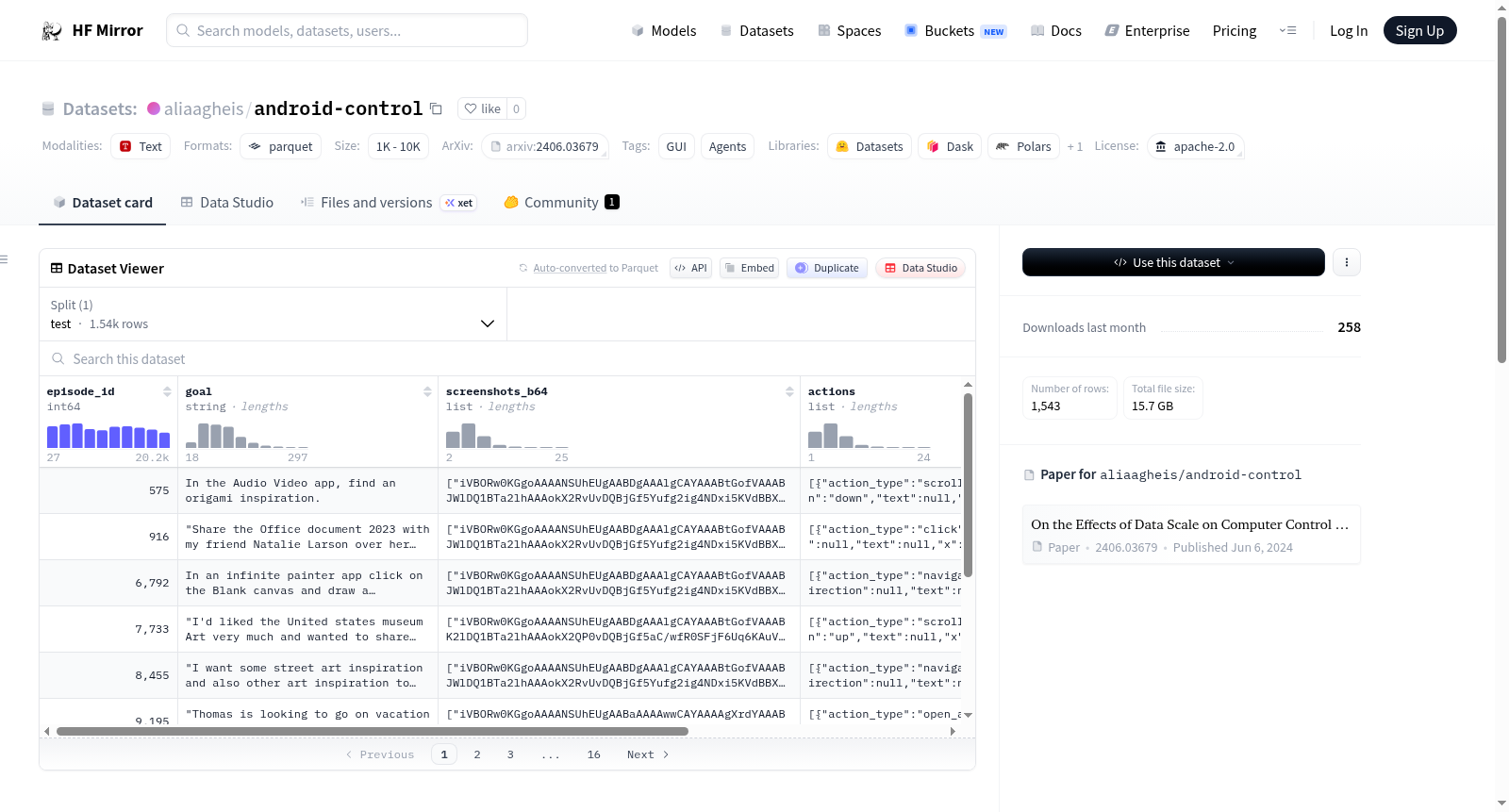Click the left sidebar collapse handle icon
1509x812 pixels.
(4, 259)
